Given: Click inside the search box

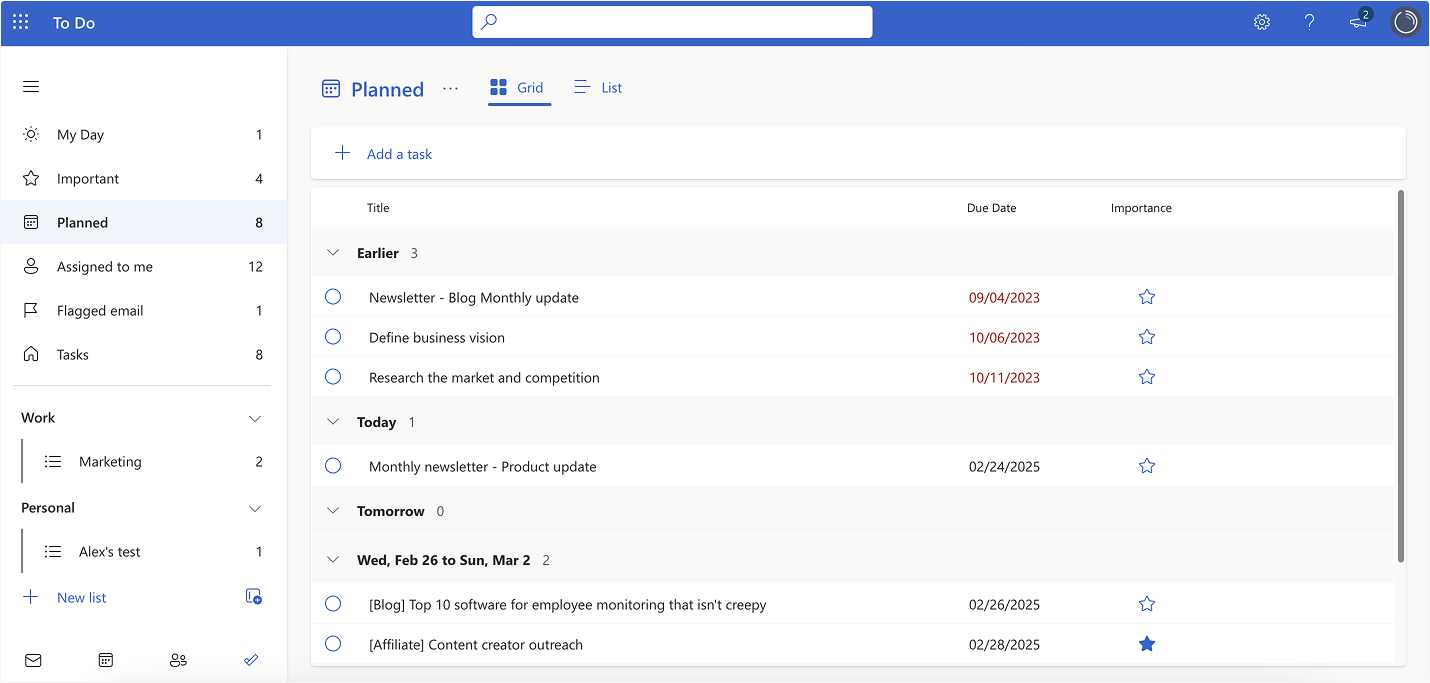Looking at the screenshot, I should coord(671,21).
